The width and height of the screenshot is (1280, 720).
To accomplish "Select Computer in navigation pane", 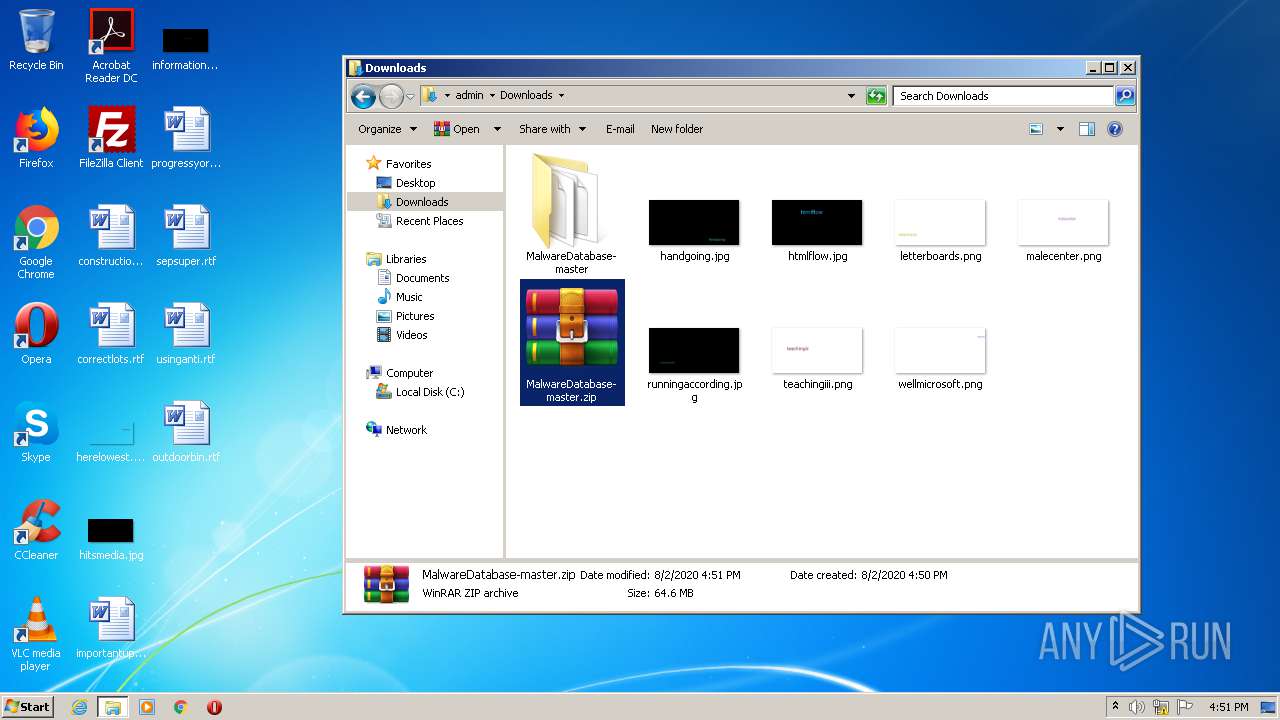I will pyautogui.click(x=399, y=373).
